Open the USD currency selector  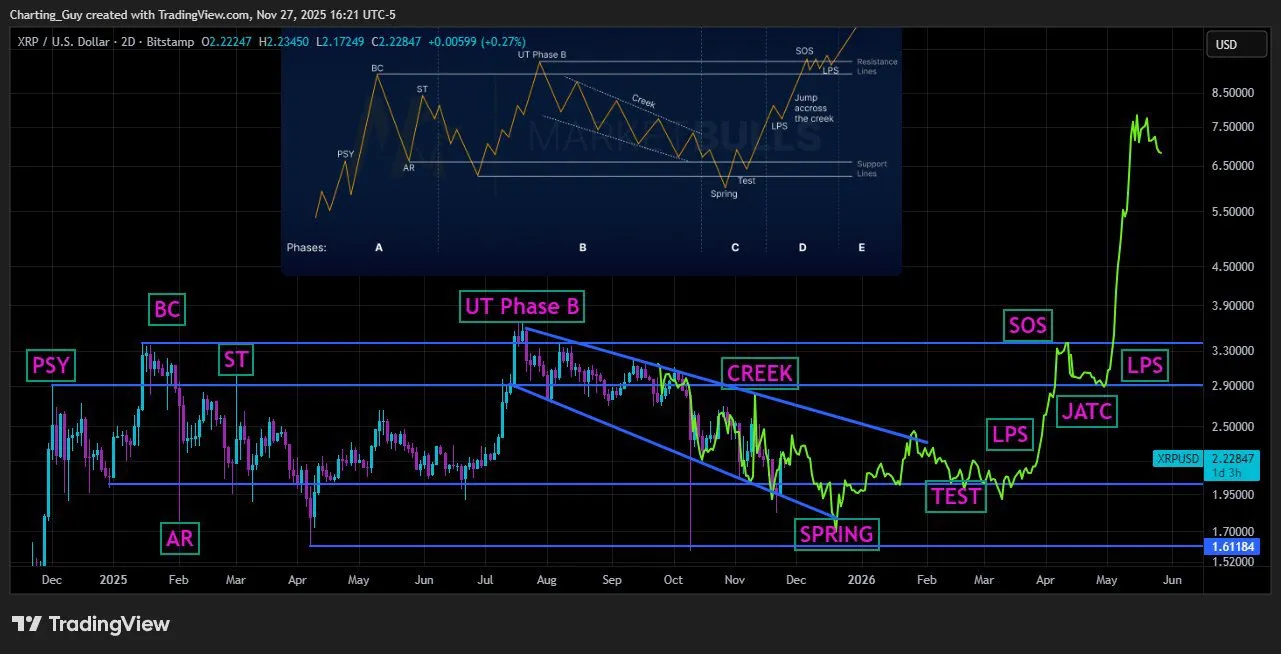(1236, 44)
